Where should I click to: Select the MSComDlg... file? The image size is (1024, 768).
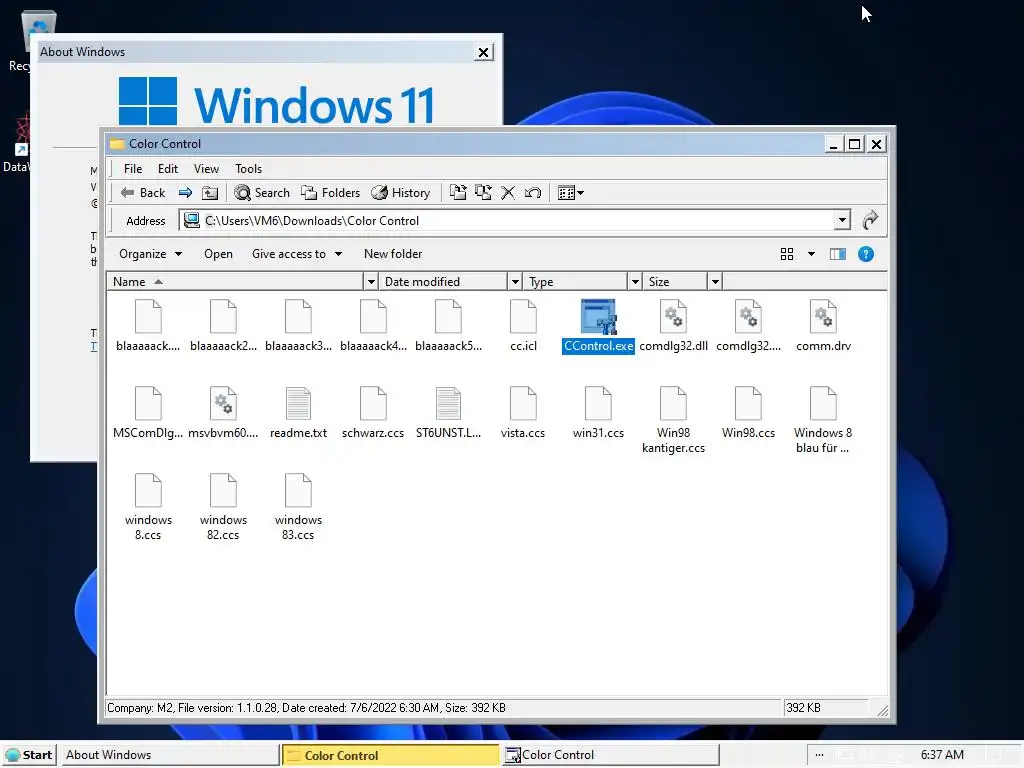click(x=148, y=413)
